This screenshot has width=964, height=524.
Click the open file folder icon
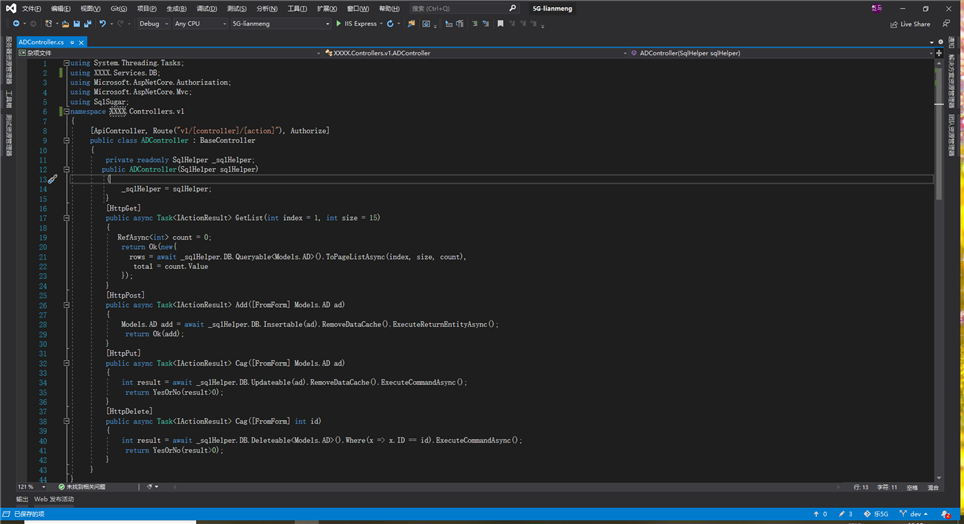(x=65, y=24)
